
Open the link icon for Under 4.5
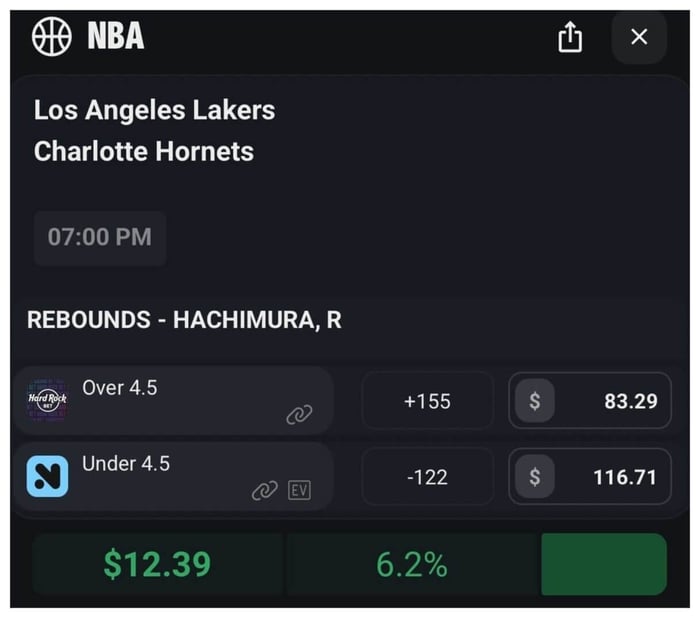click(264, 490)
